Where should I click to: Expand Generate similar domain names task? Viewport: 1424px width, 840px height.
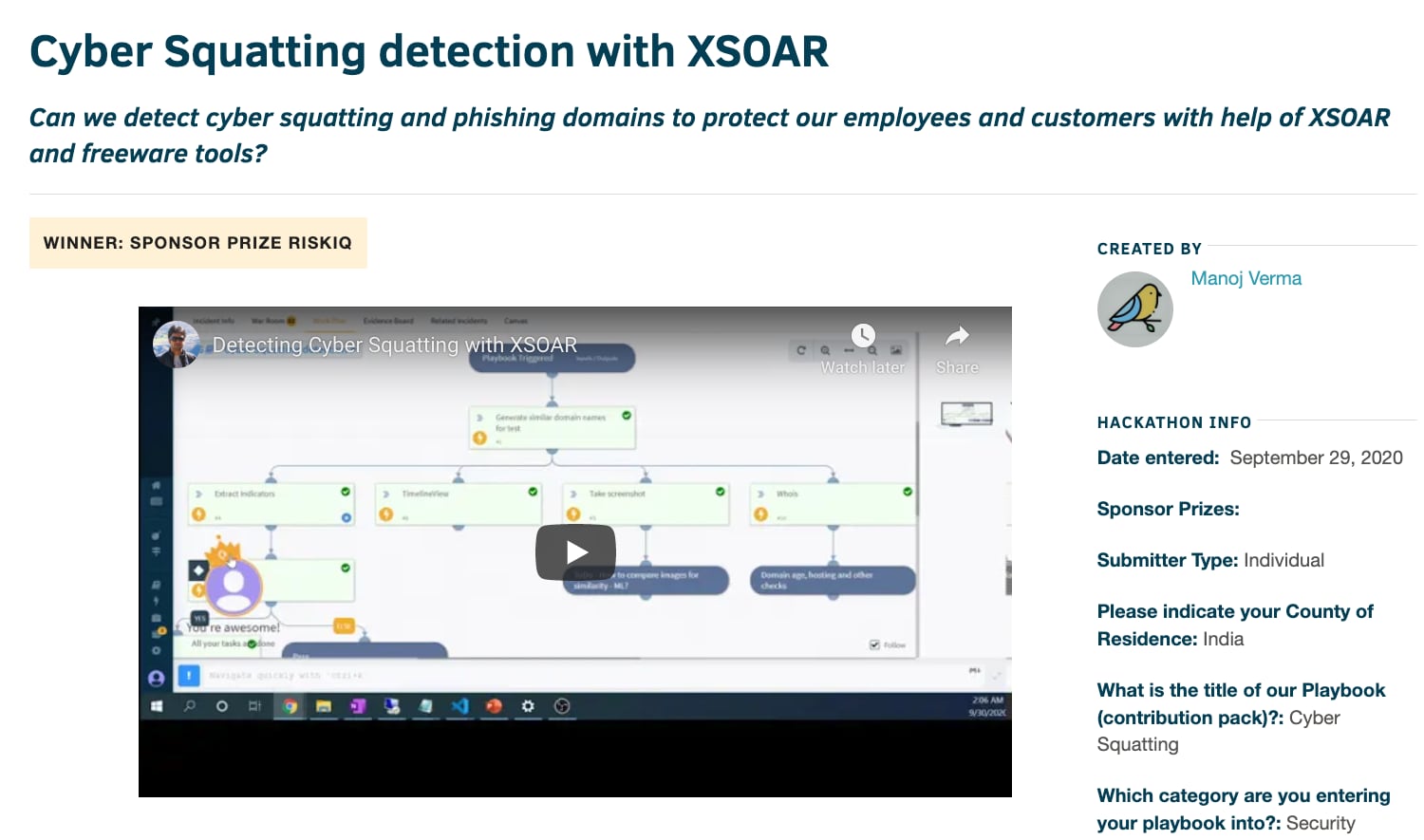[x=479, y=418]
